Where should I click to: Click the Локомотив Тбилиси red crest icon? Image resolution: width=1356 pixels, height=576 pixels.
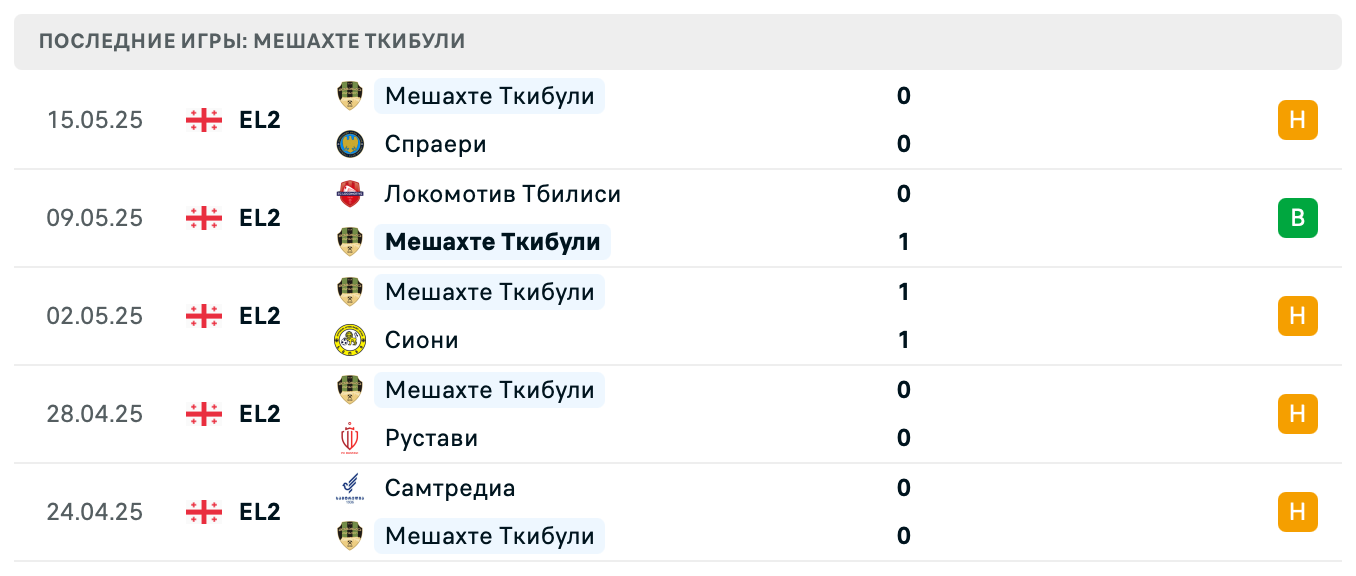click(x=349, y=194)
